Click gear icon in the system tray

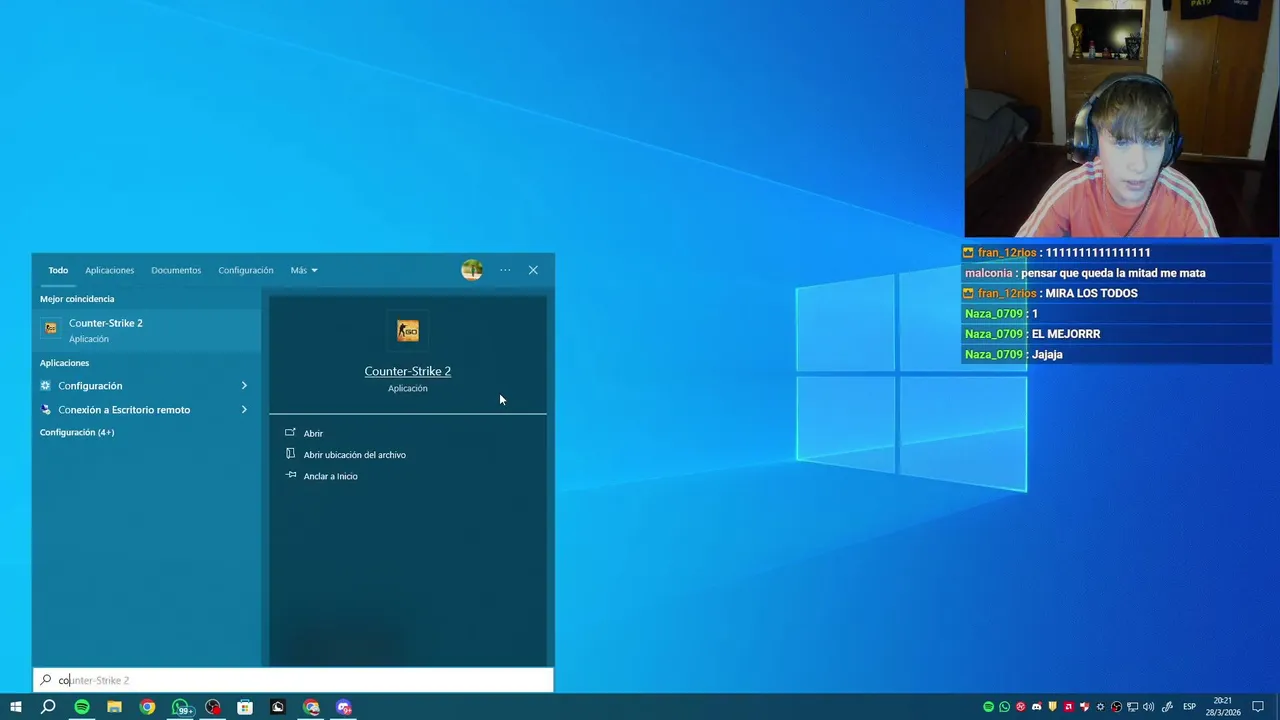point(1100,707)
